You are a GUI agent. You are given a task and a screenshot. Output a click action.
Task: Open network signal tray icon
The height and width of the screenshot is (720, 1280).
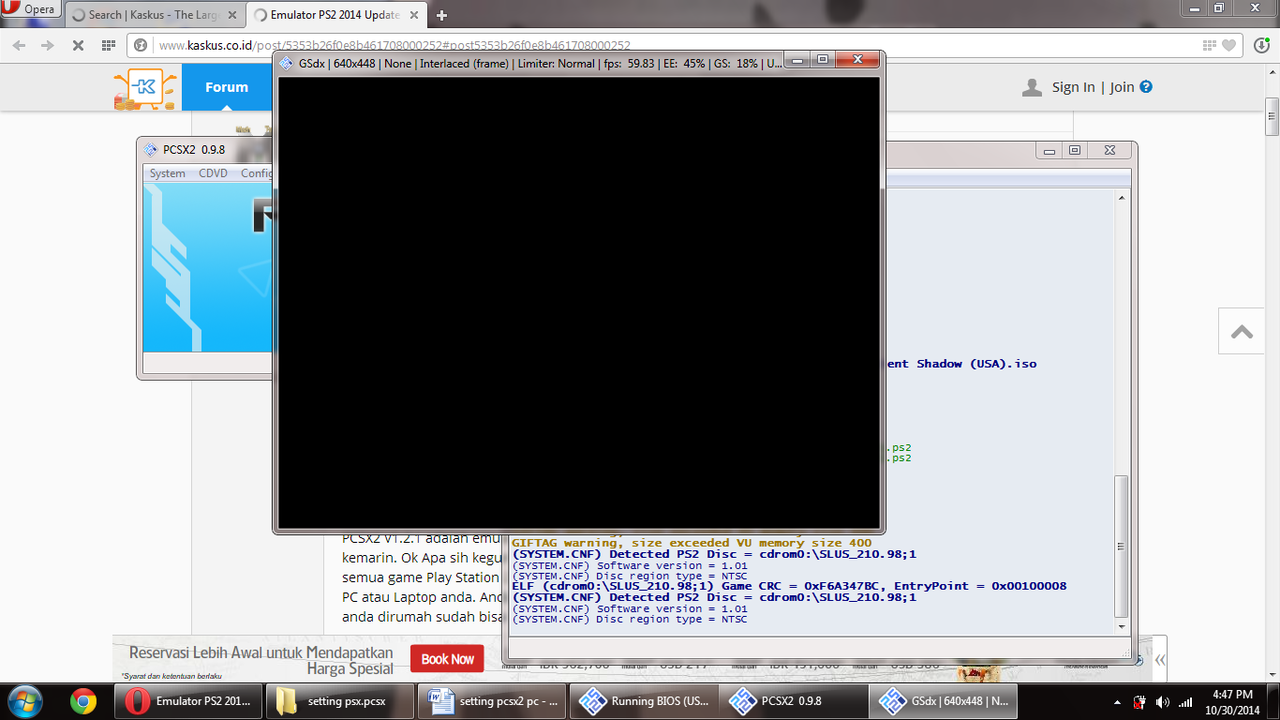pyautogui.click(x=1185, y=701)
